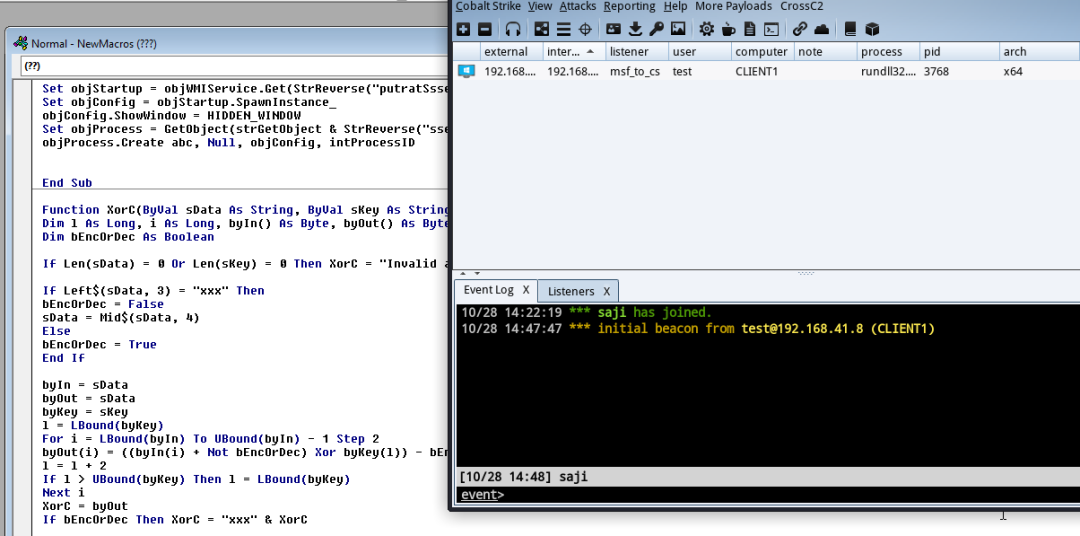Switch to Pivot Graph view icon
Viewport: 1080px width, 536px height.
coord(542,29)
